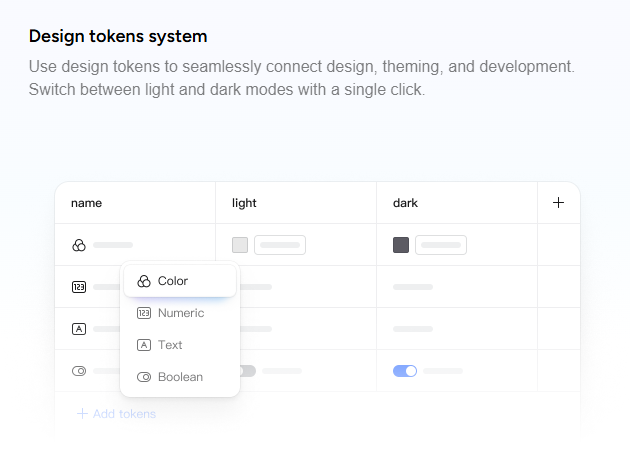Click the numeric 123 icon in name column
Viewport: 630px width, 476px height.
tap(79, 287)
